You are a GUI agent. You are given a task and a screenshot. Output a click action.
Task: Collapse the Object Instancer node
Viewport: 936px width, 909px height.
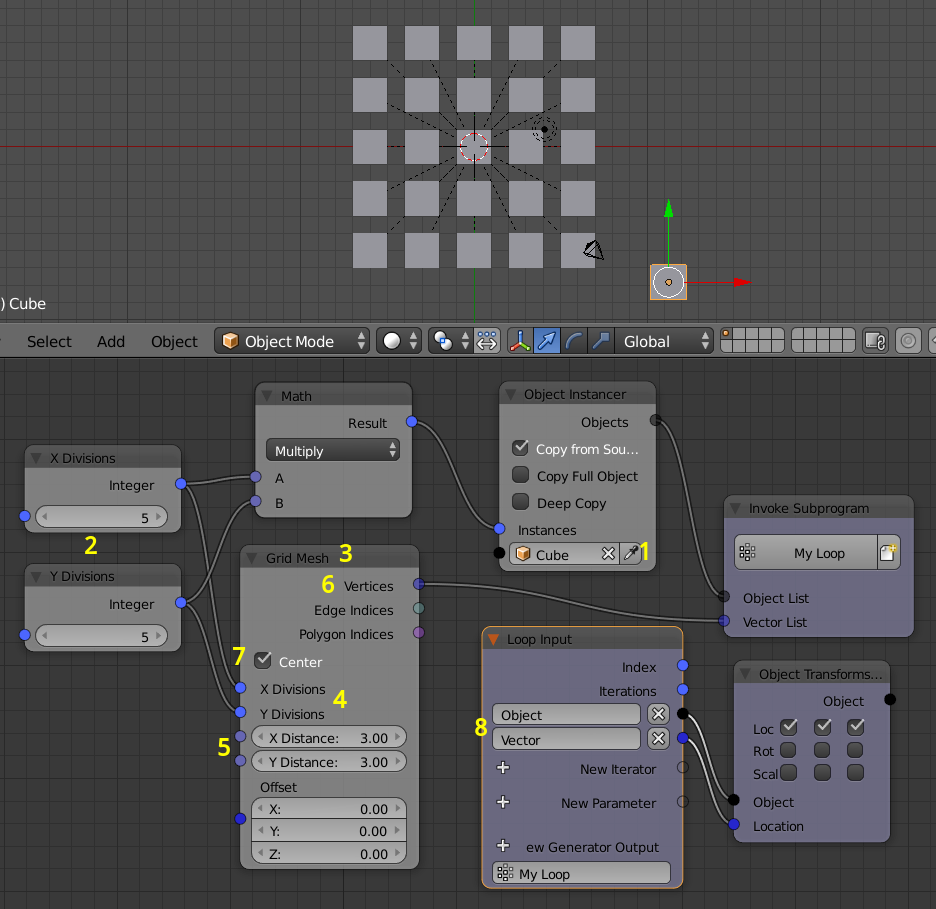(510, 395)
